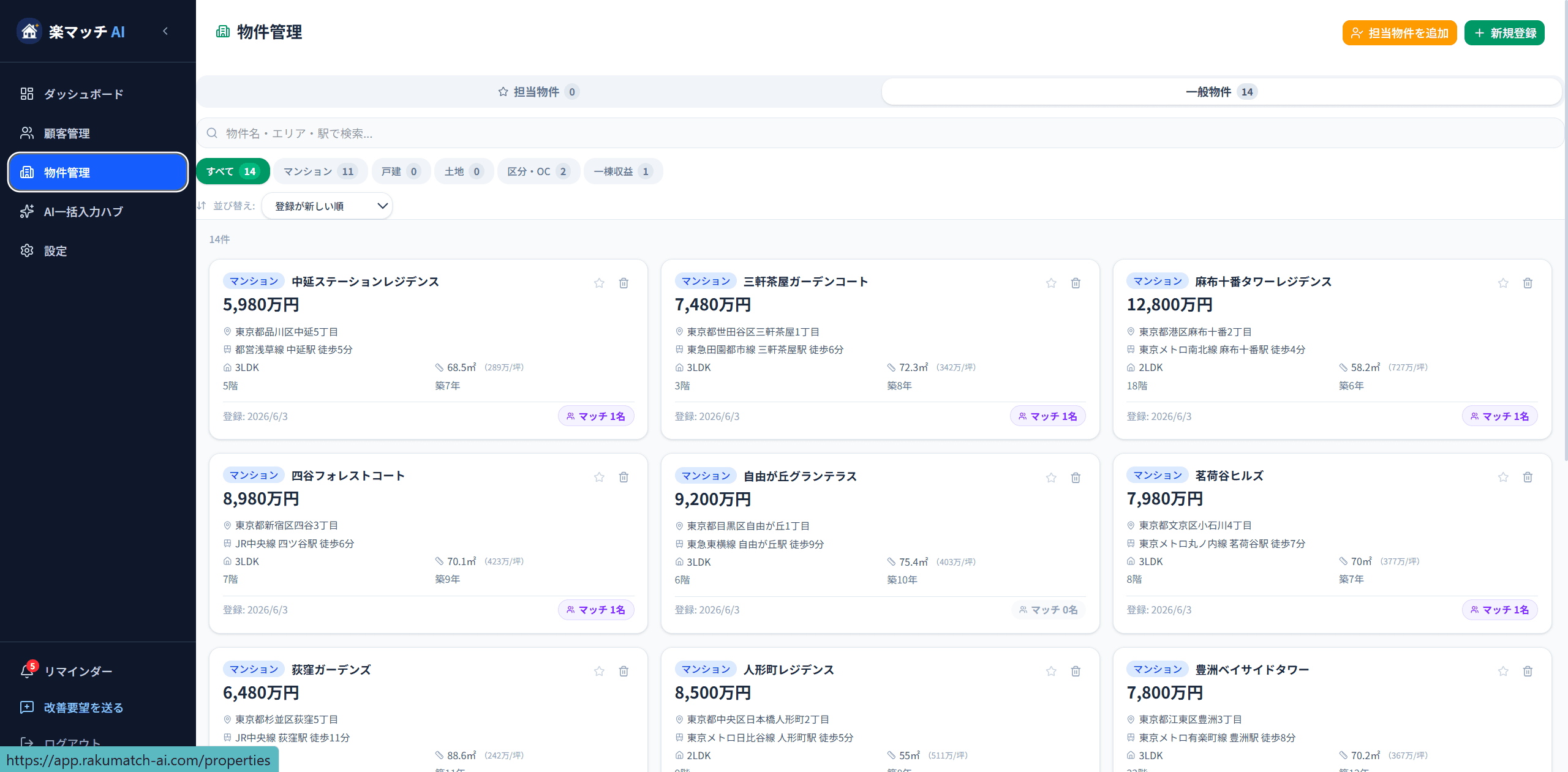Image resolution: width=1568 pixels, height=772 pixels.
Task: Switch to the 一般物件 tab
Action: pos(1221,92)
